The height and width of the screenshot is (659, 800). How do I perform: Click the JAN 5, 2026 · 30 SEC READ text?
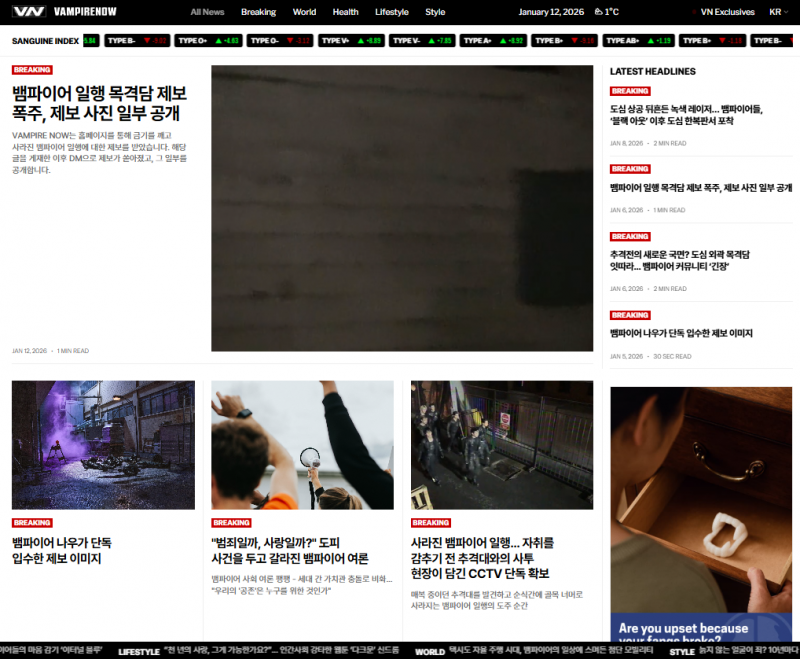point(651,357)
